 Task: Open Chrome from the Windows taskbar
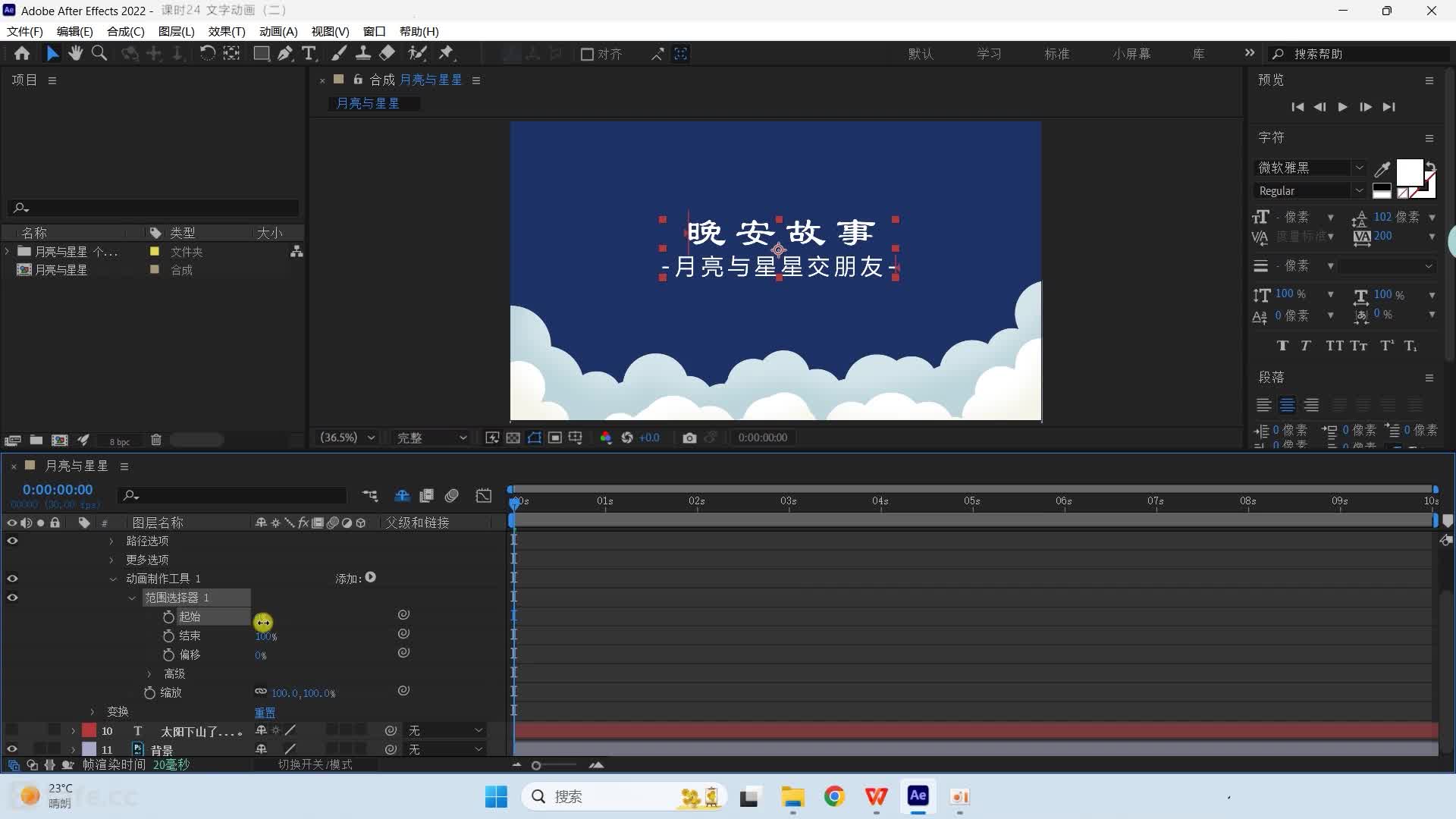[x=834, y=796]
